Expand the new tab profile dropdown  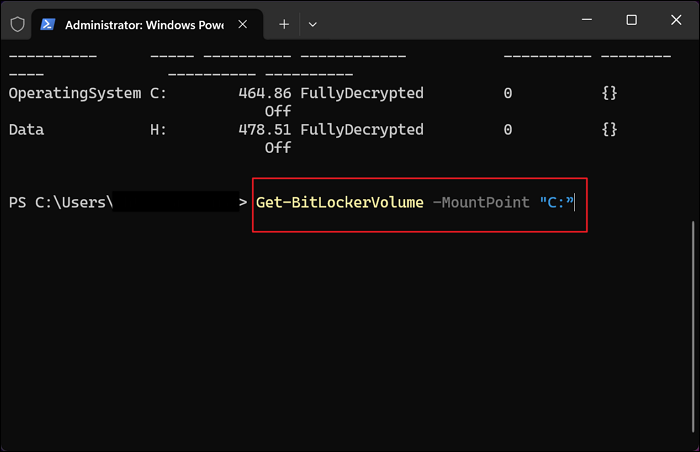[x=313, y=22]
